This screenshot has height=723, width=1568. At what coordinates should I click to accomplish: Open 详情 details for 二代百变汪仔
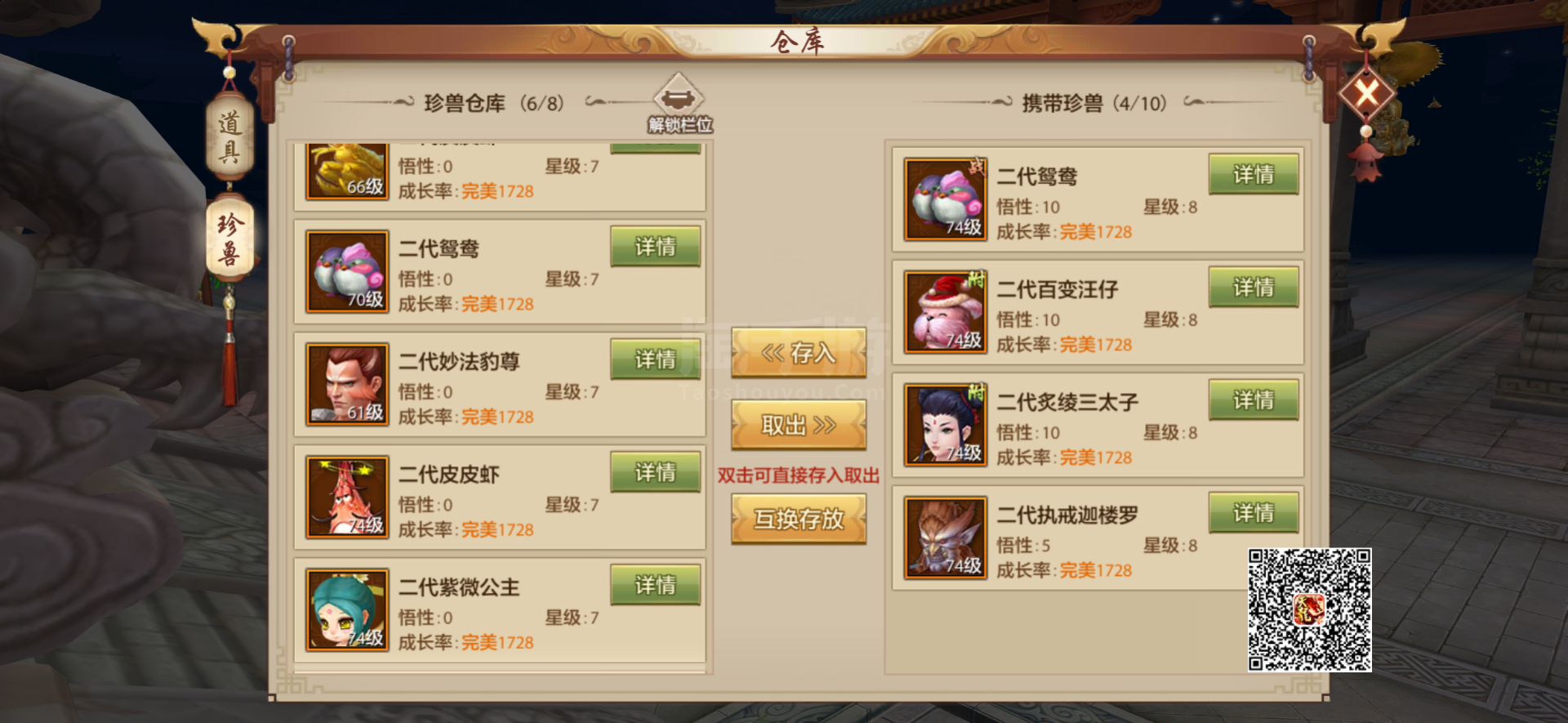pos(1254,288)
